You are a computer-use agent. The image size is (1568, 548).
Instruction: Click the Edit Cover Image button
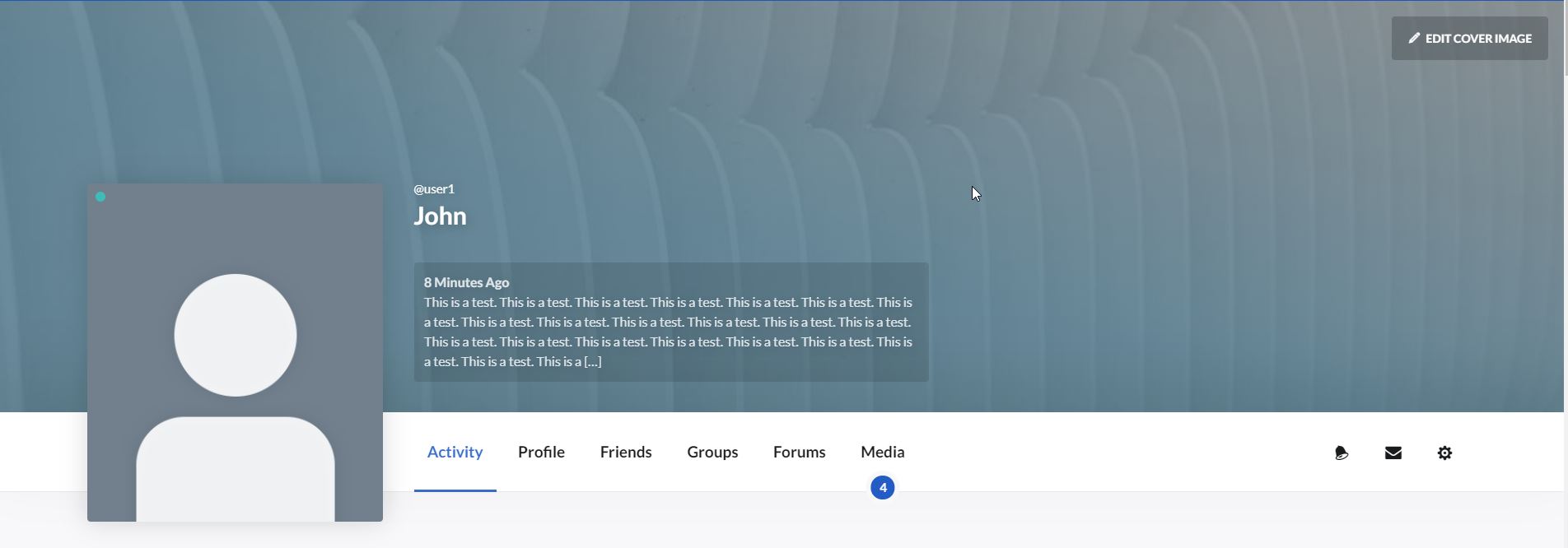click(x=1470, y=38)
